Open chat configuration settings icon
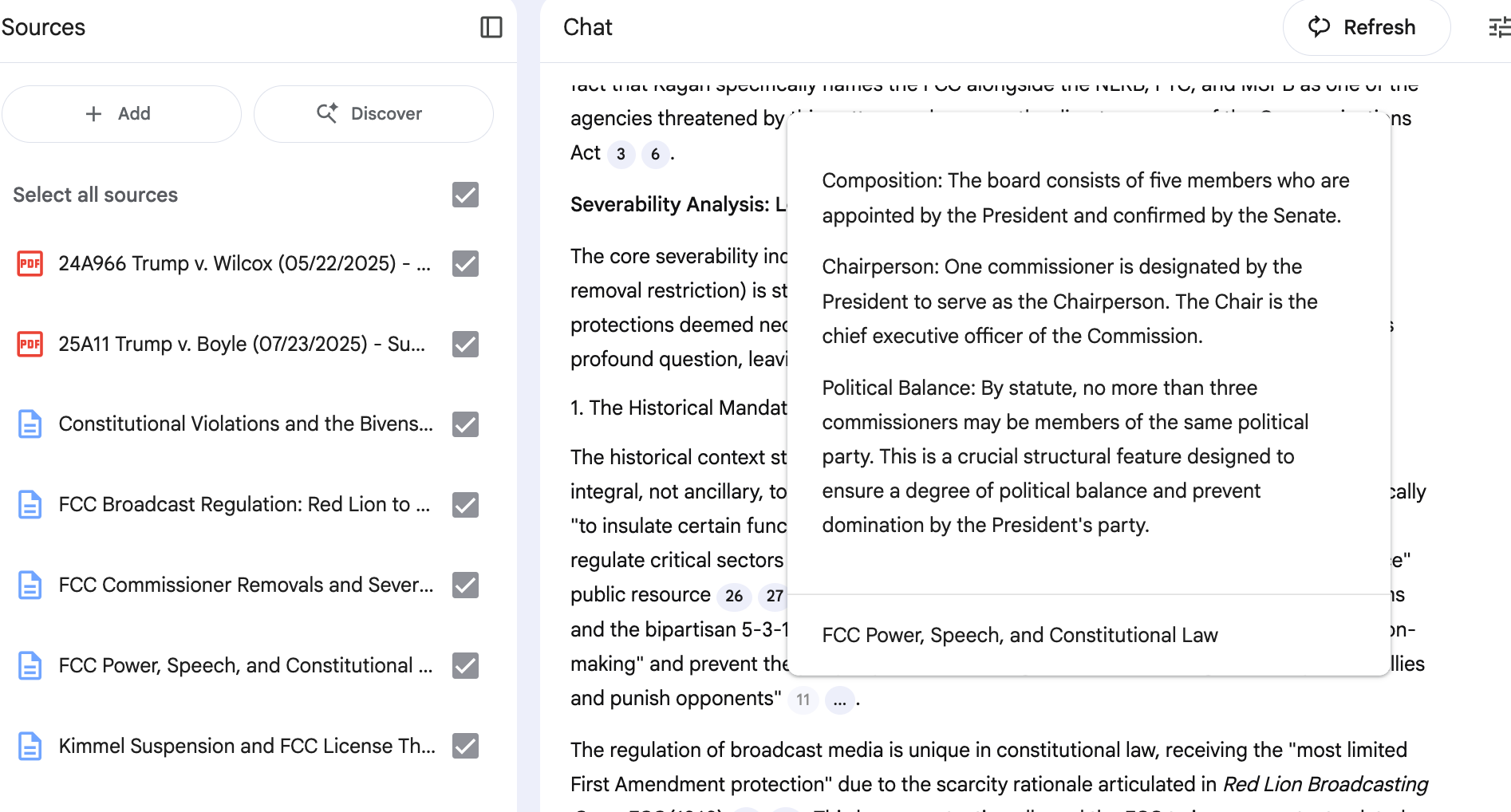Image resolution: width=1511 pixels, height=812 pixels. tap(1498, 28)
